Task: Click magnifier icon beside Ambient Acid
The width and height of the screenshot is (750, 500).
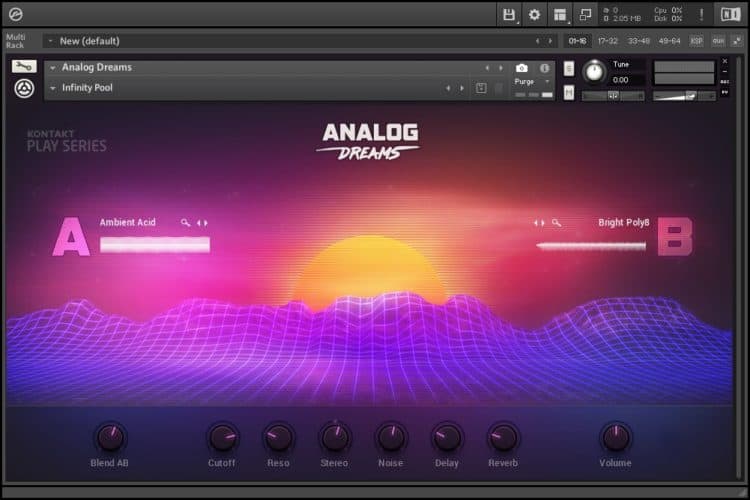Action: pos(185,223)
